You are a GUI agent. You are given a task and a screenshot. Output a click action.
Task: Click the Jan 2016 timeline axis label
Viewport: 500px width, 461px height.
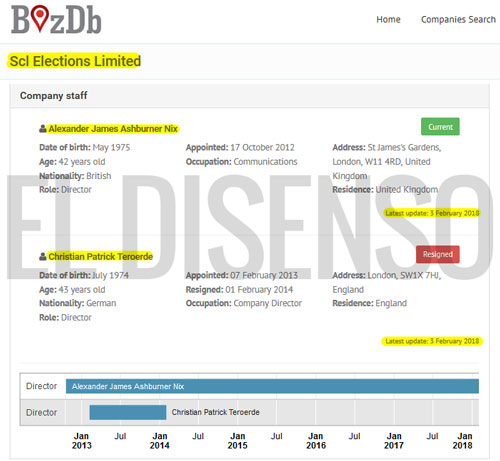pos(316,441)
